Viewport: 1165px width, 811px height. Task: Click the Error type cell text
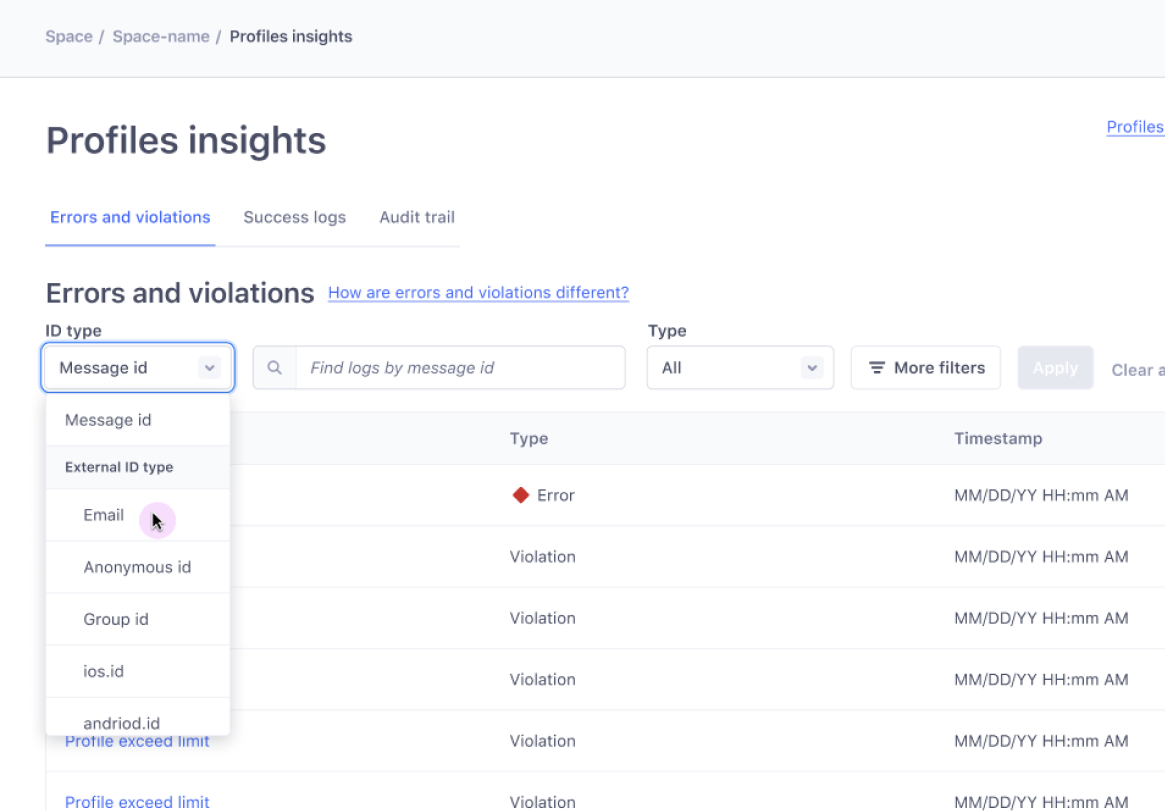tap(556, 495)
